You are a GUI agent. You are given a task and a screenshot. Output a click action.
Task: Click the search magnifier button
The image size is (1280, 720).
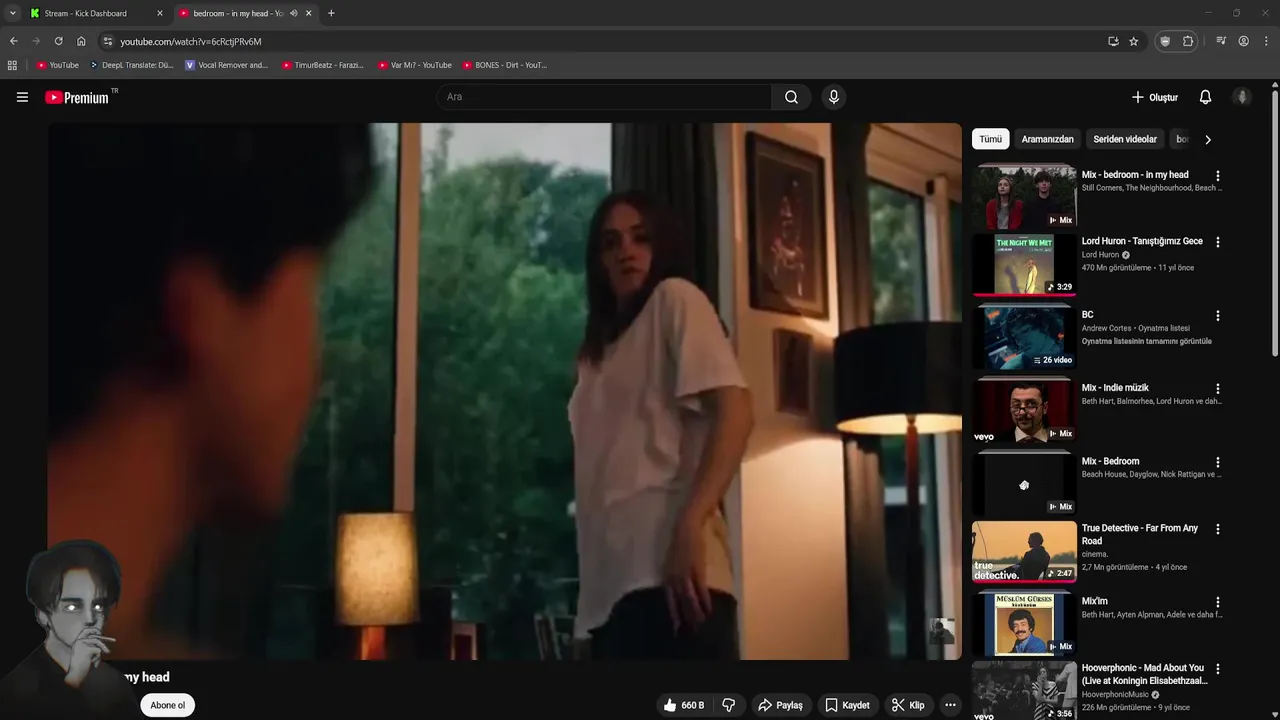point(791,97)
